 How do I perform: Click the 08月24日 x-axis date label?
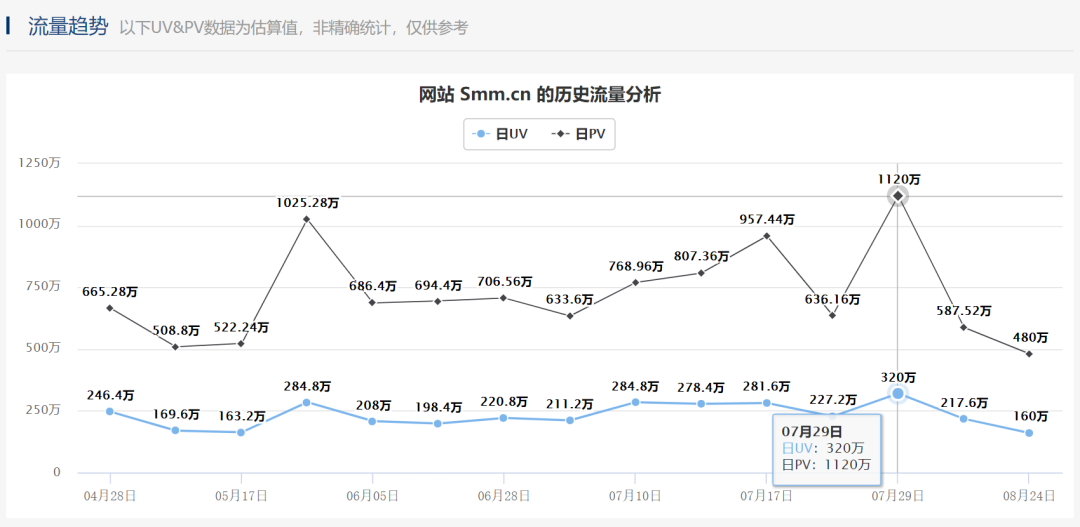[1030, 496]
